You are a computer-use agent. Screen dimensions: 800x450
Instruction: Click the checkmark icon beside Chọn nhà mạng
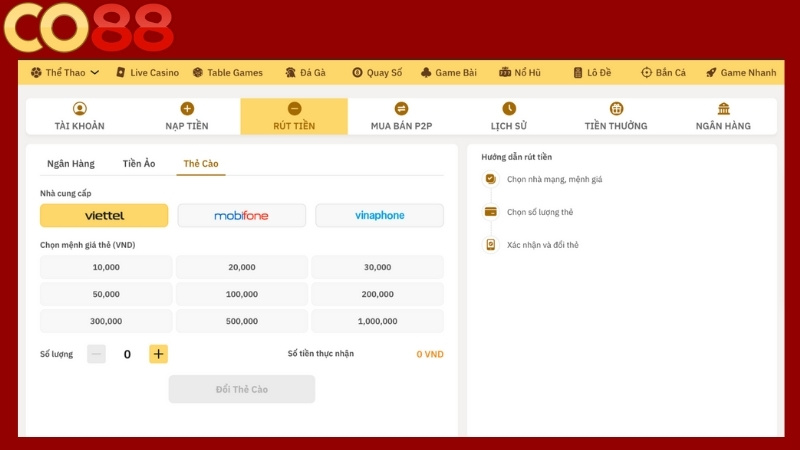click(491, 179)
